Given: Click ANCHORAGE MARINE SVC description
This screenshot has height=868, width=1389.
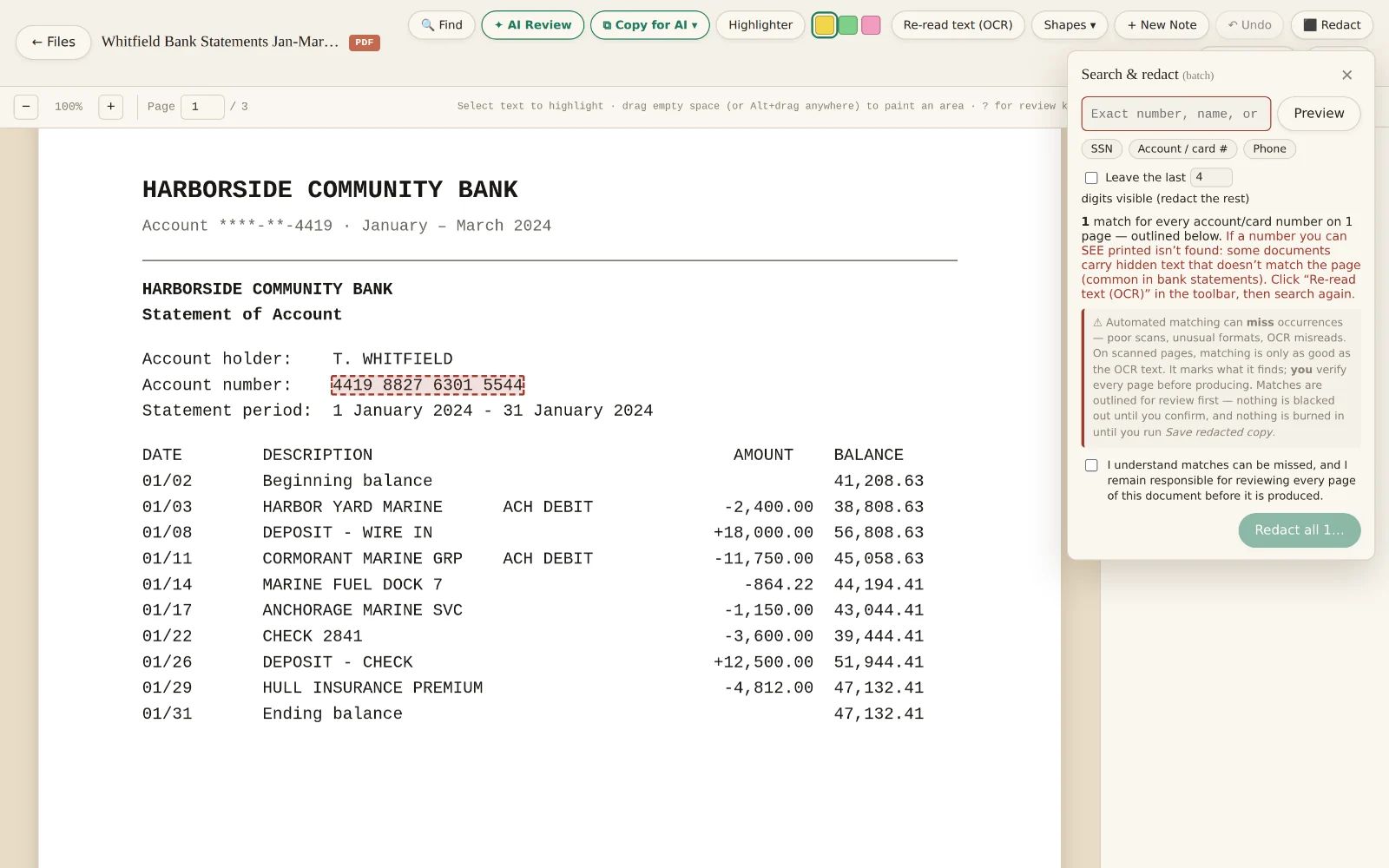Looking at the screenshot, I should pyautogui.click(x=363, y=610).
